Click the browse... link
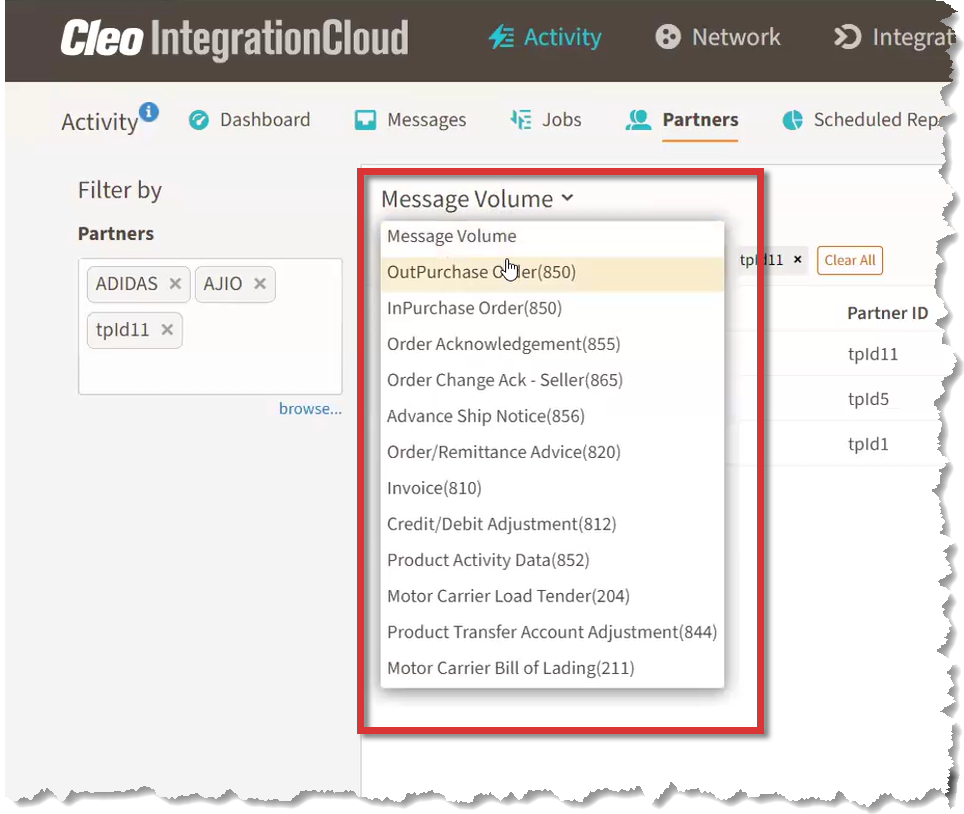This screenshot has height=814, width=964. (310, 408)
